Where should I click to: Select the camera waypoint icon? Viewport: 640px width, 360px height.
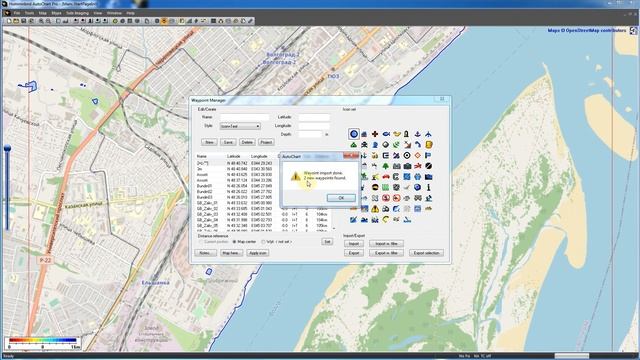click(x=407, y=166)
